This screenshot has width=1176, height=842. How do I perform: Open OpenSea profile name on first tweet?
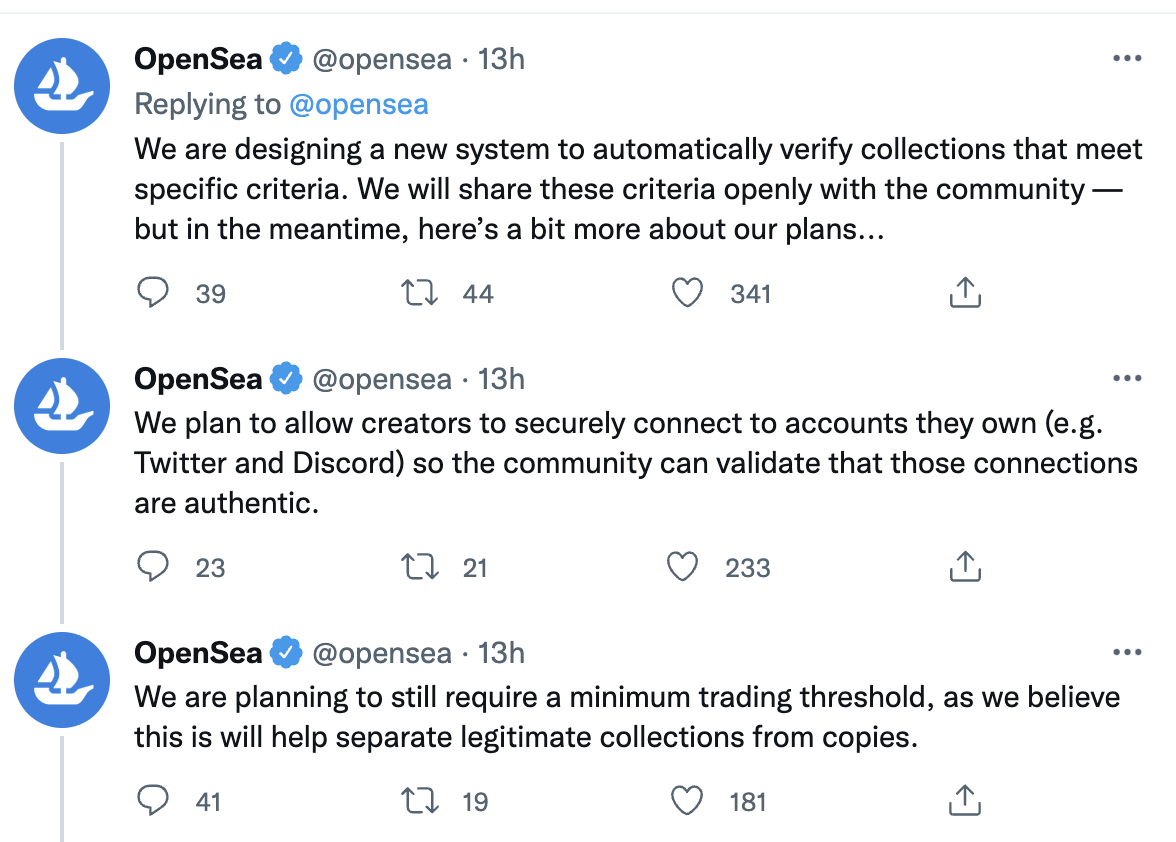[x=198, y=58]
